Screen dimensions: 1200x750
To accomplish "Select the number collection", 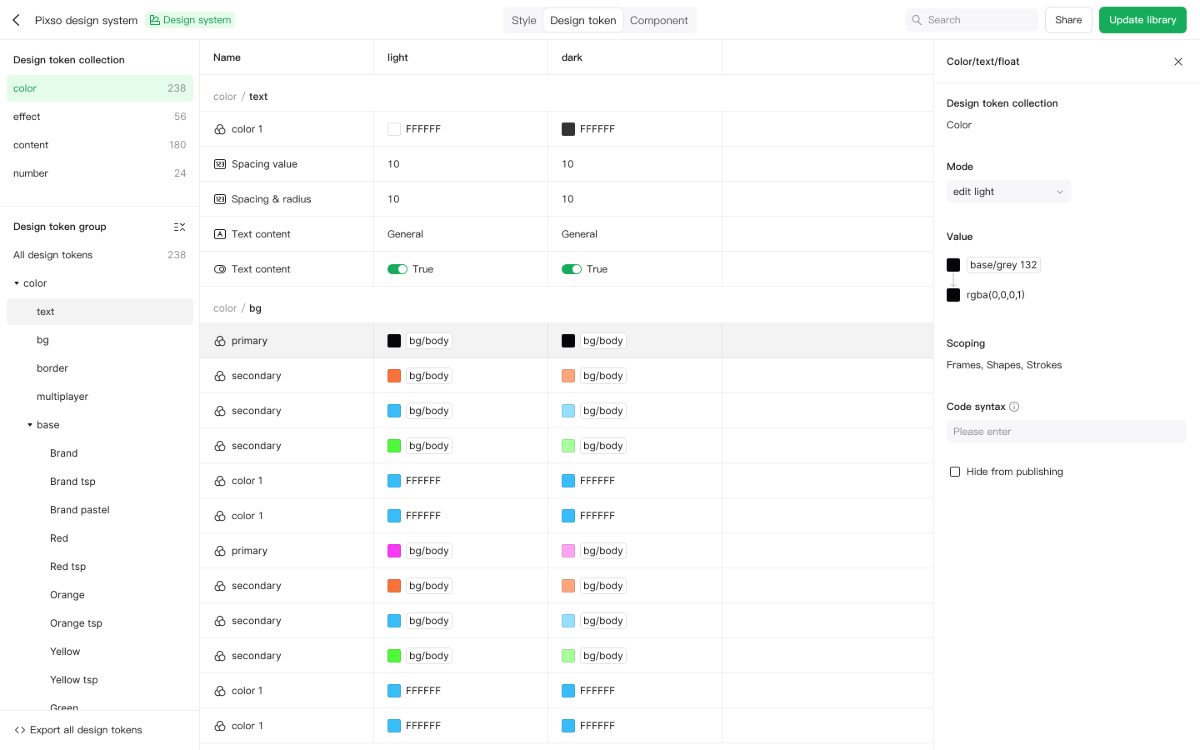I will tap(100, 173).
